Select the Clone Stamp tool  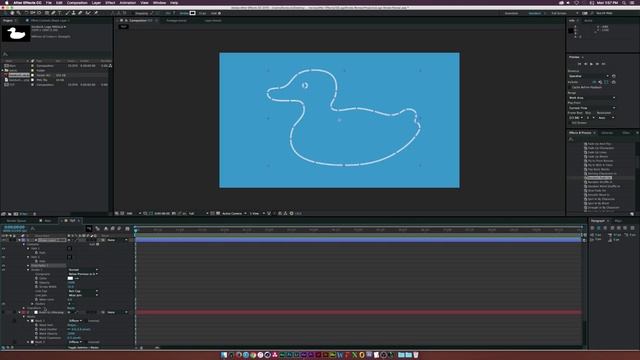click(73, 13)
